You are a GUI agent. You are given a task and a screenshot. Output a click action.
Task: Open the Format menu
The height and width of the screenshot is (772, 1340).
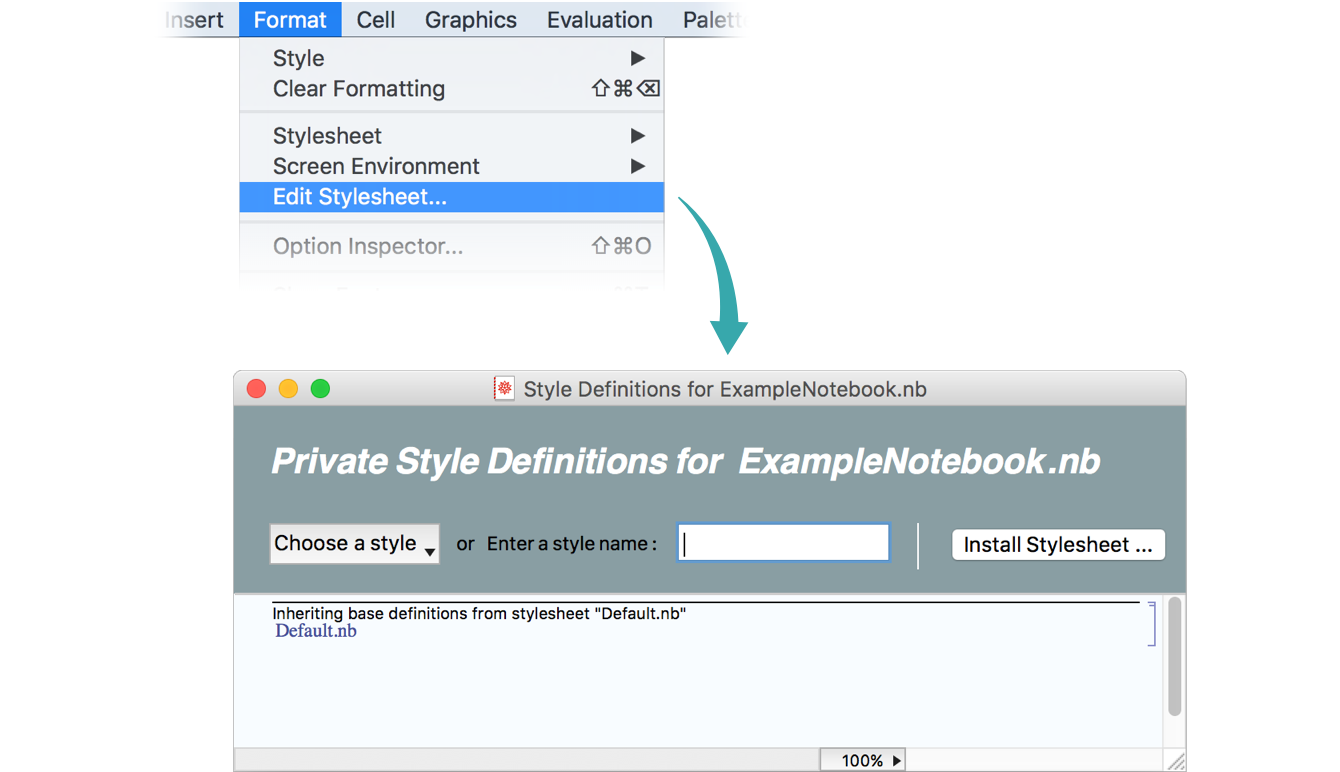(290, 20)
